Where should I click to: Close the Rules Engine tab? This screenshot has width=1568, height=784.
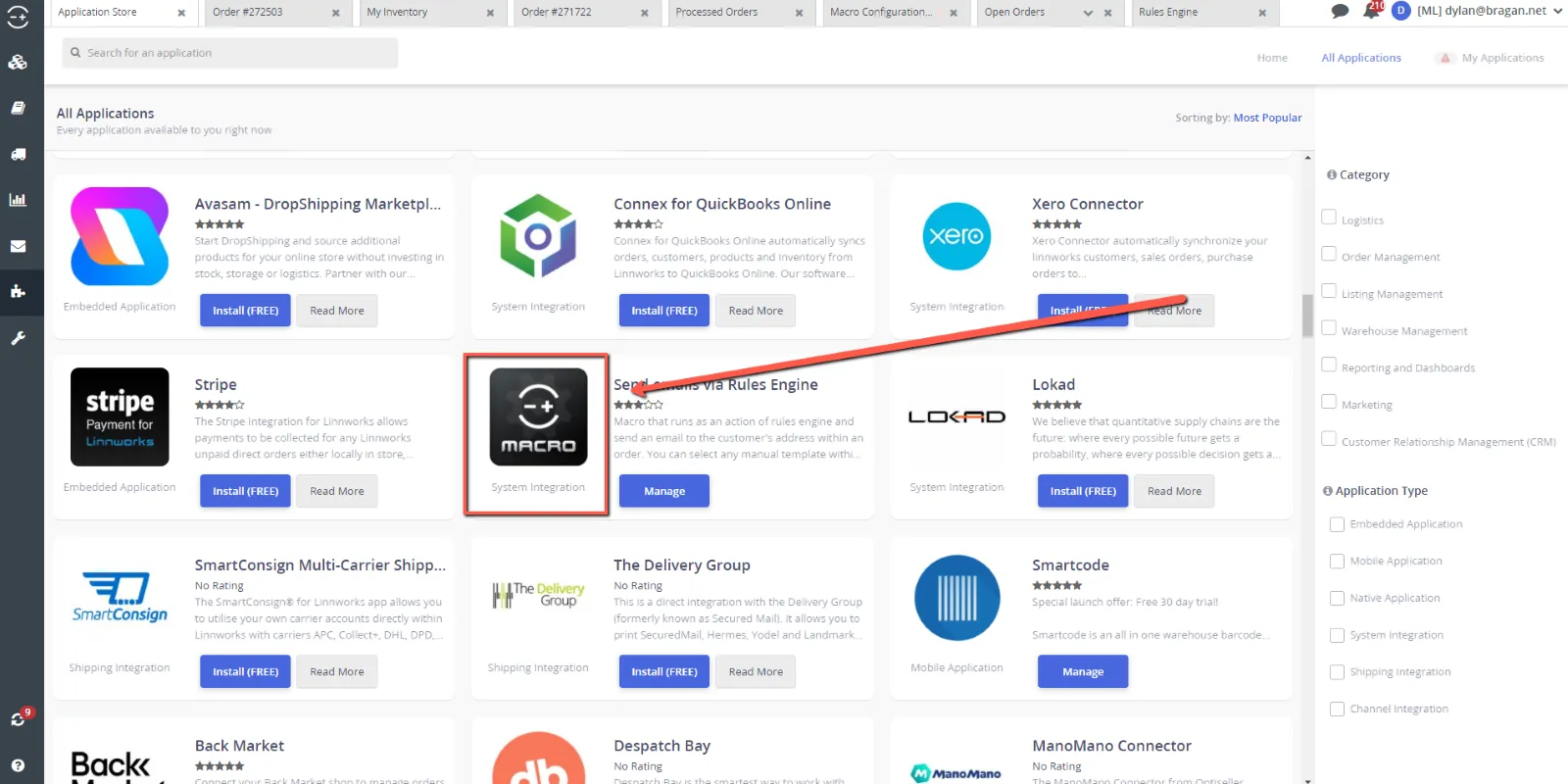(x=1262, y=13)
